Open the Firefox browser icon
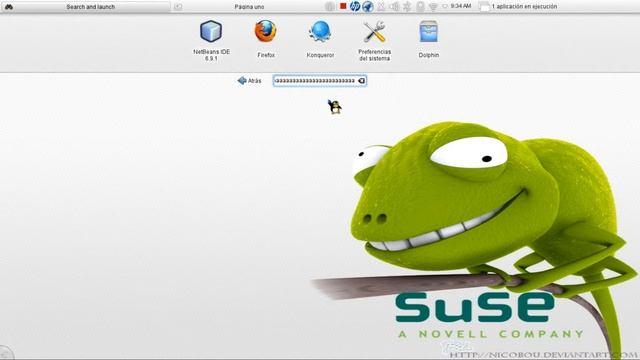 coord(266,31)
